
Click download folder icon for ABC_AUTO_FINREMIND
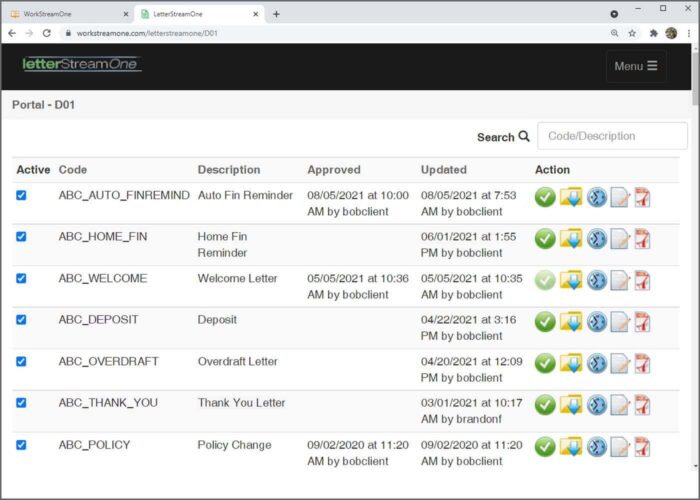[571, 197]
